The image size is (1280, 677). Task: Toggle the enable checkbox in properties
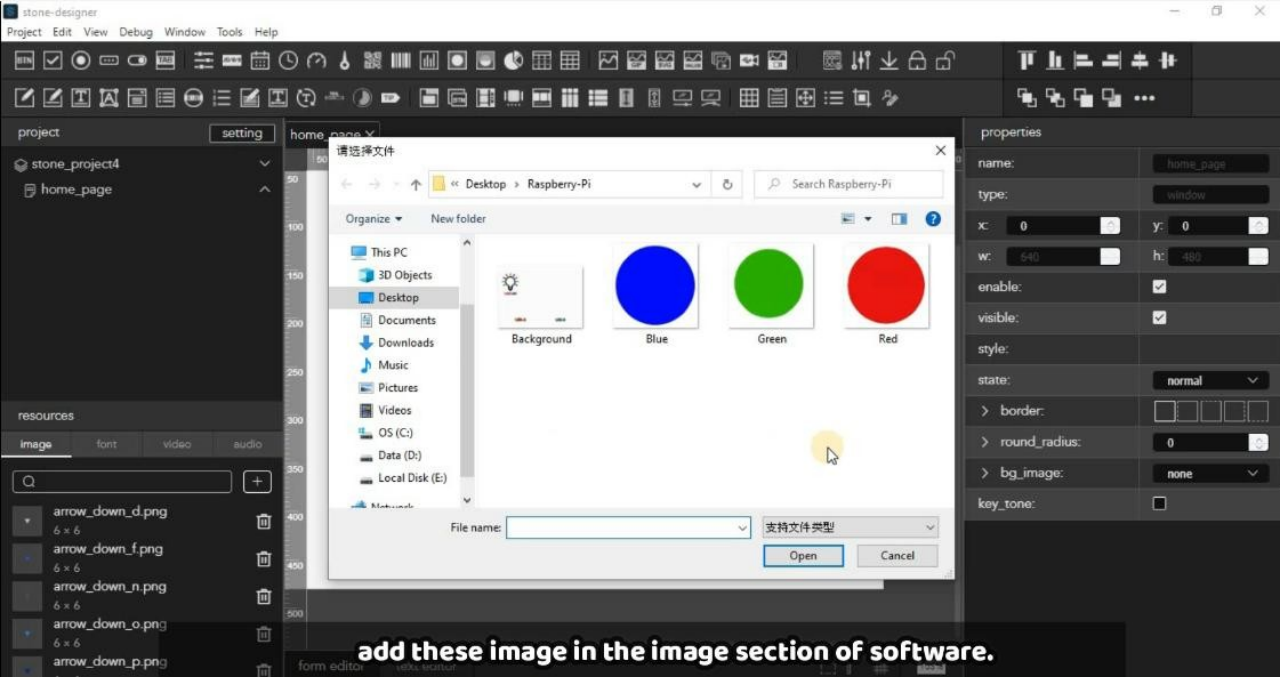point(1159,287)
